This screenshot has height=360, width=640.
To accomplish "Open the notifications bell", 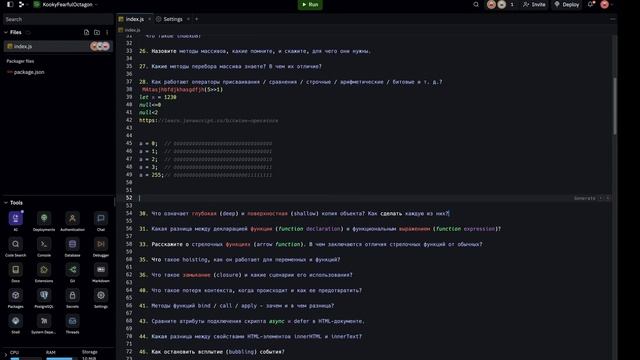I will 590,4.
